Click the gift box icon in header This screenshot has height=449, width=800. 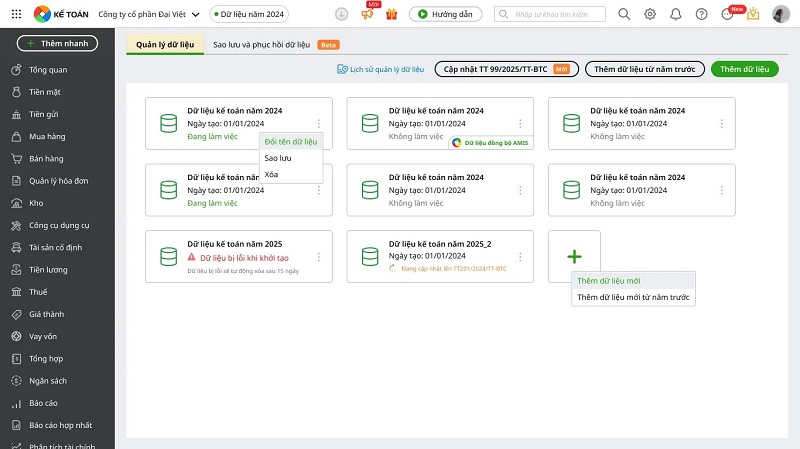391,14
